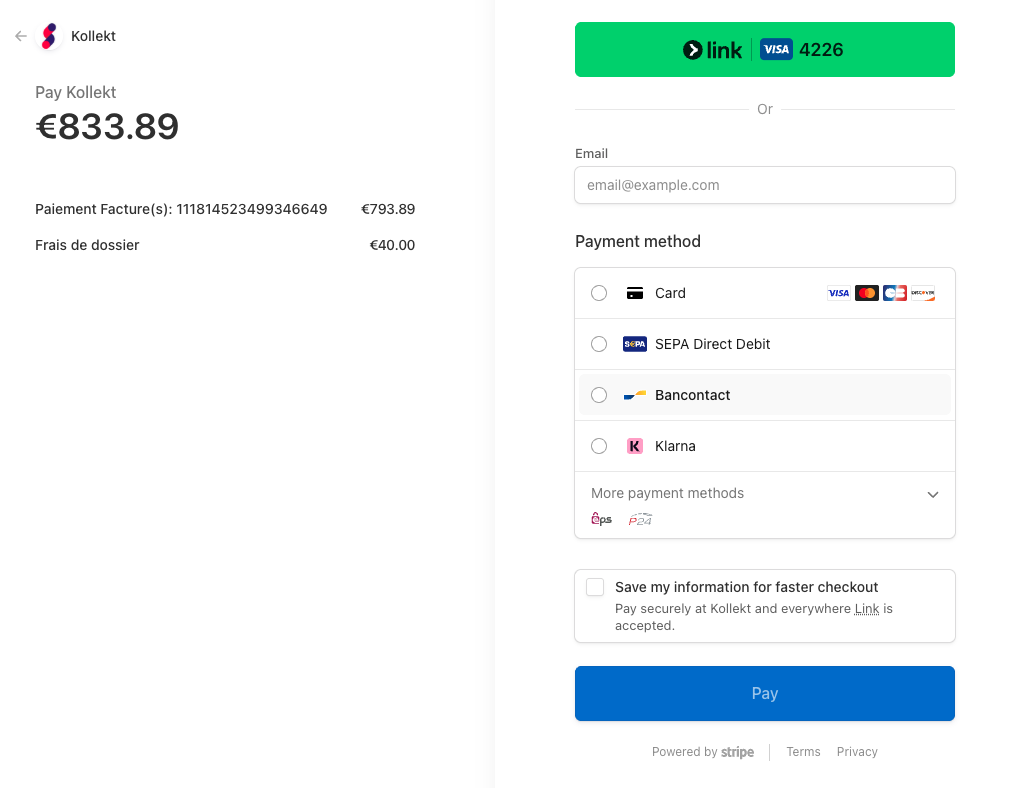The image size is (1025, 788).
Task: Click the blue Pay button
Action: coord(764,693)
